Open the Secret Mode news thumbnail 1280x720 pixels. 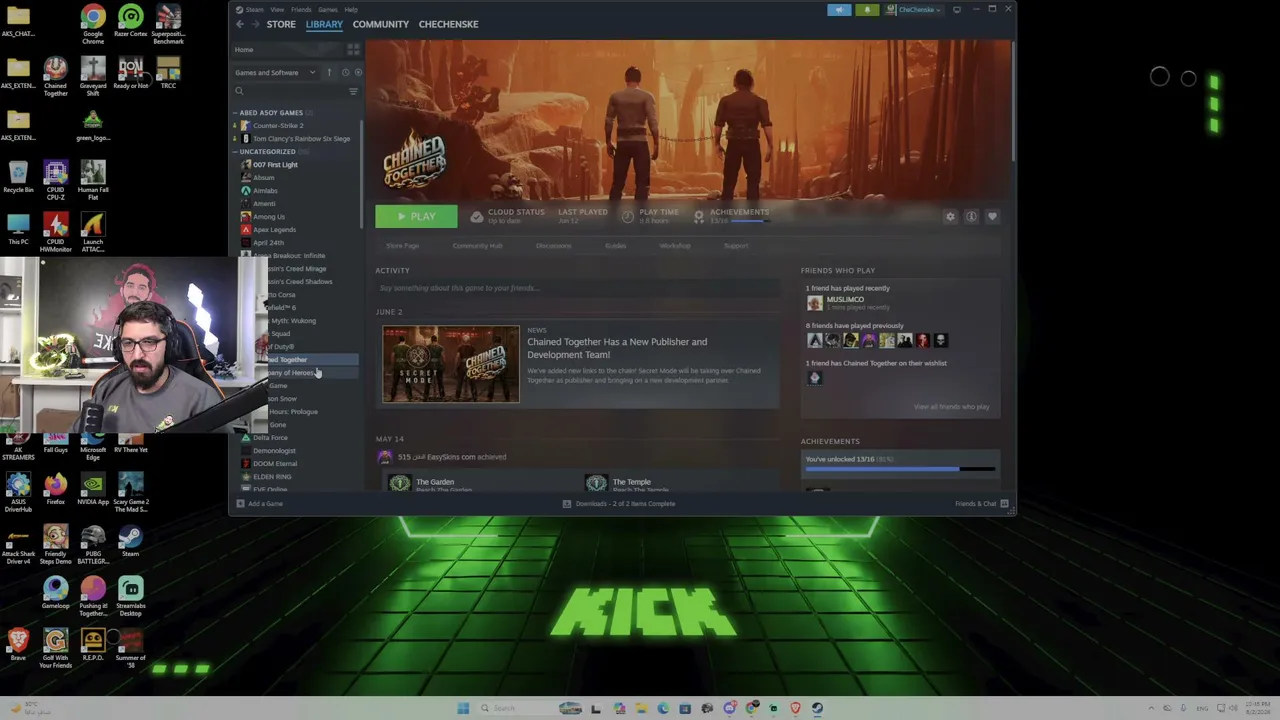point(451,364)
